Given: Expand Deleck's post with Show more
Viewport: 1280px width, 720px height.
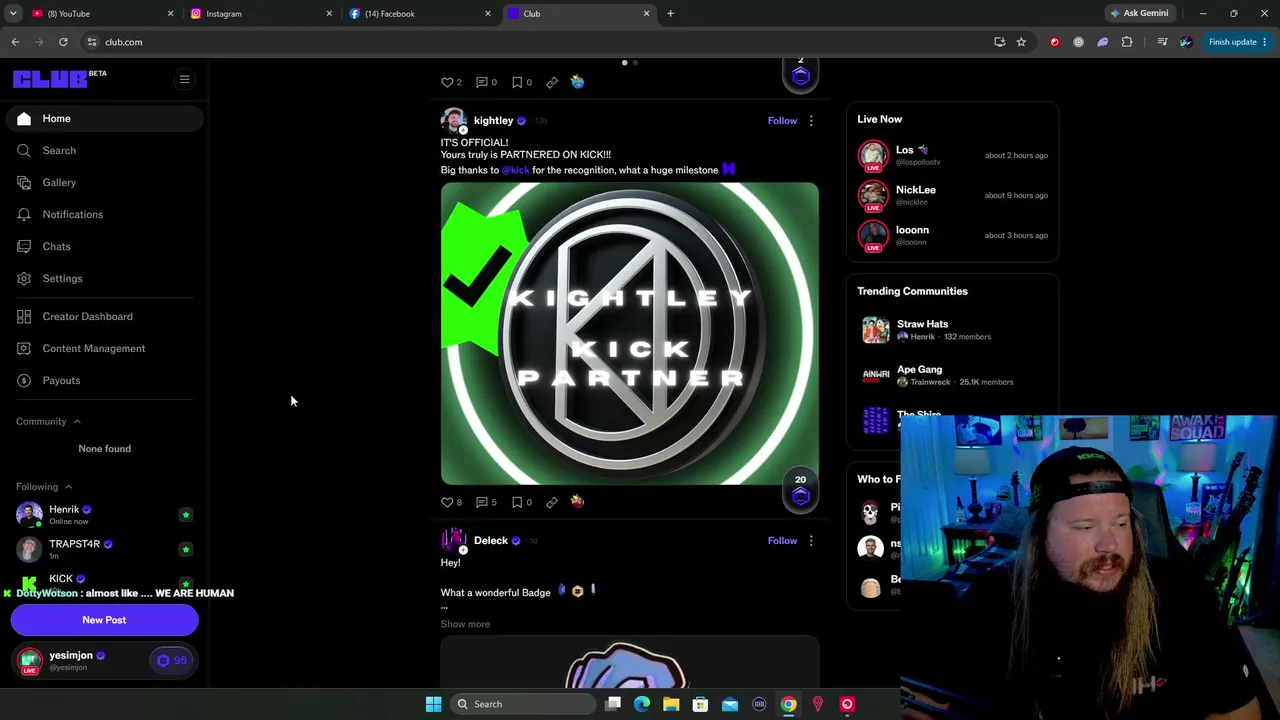Looking at the screenshot, I should click(465, 624).
